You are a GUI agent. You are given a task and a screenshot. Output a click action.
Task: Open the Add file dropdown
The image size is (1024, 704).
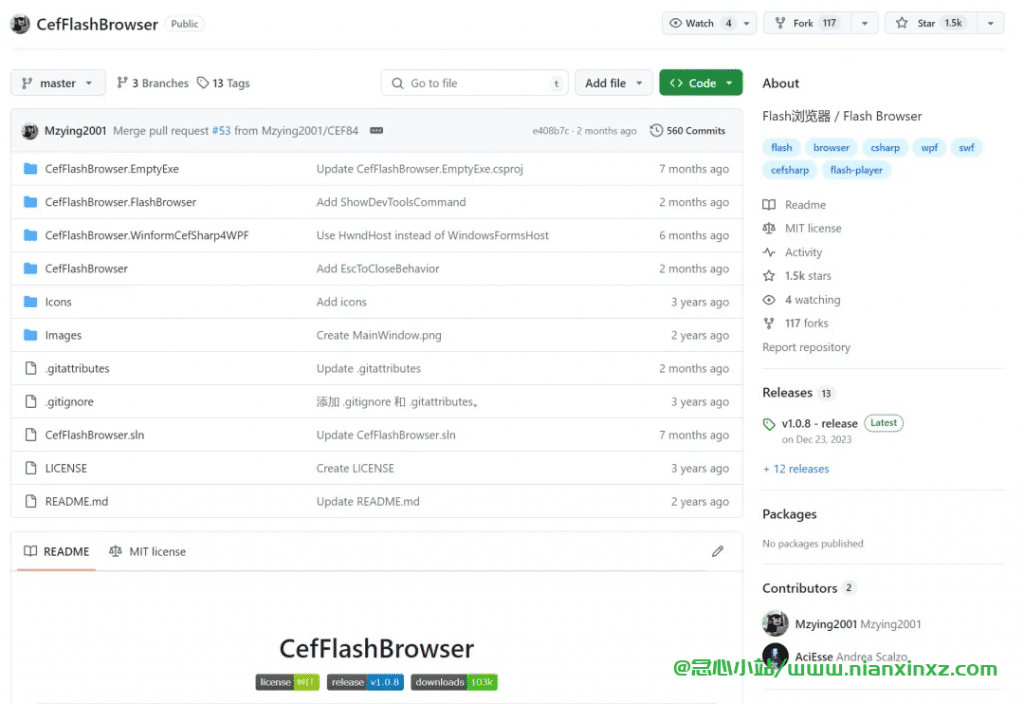click(x=613, y=83)
